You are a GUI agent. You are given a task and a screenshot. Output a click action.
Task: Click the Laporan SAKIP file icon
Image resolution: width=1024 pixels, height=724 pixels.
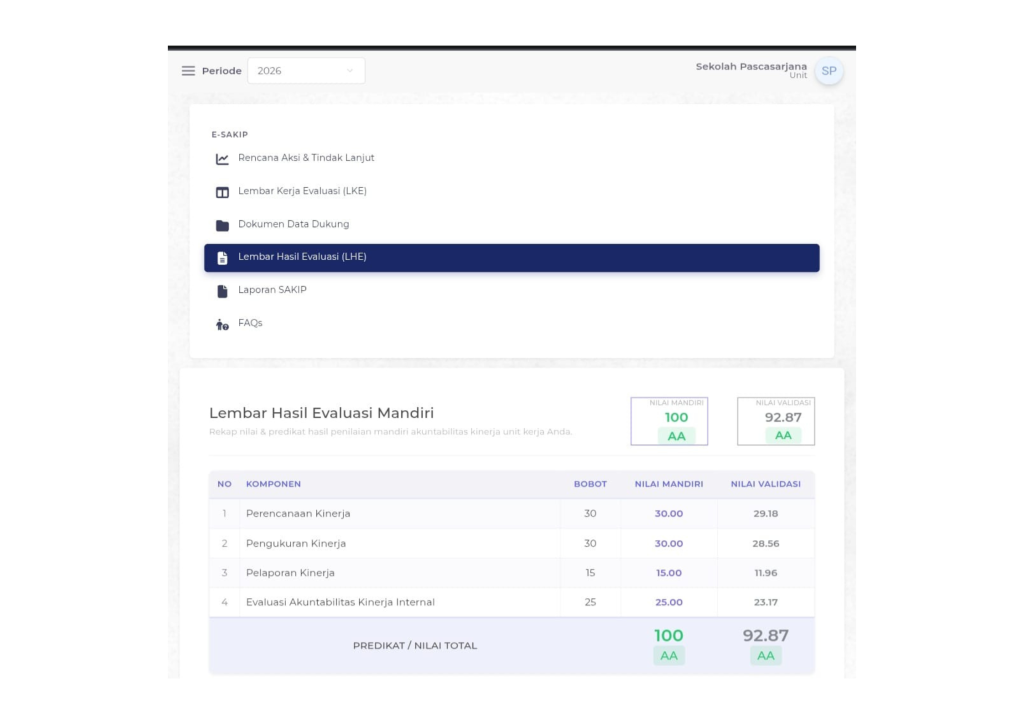[222, 291]
